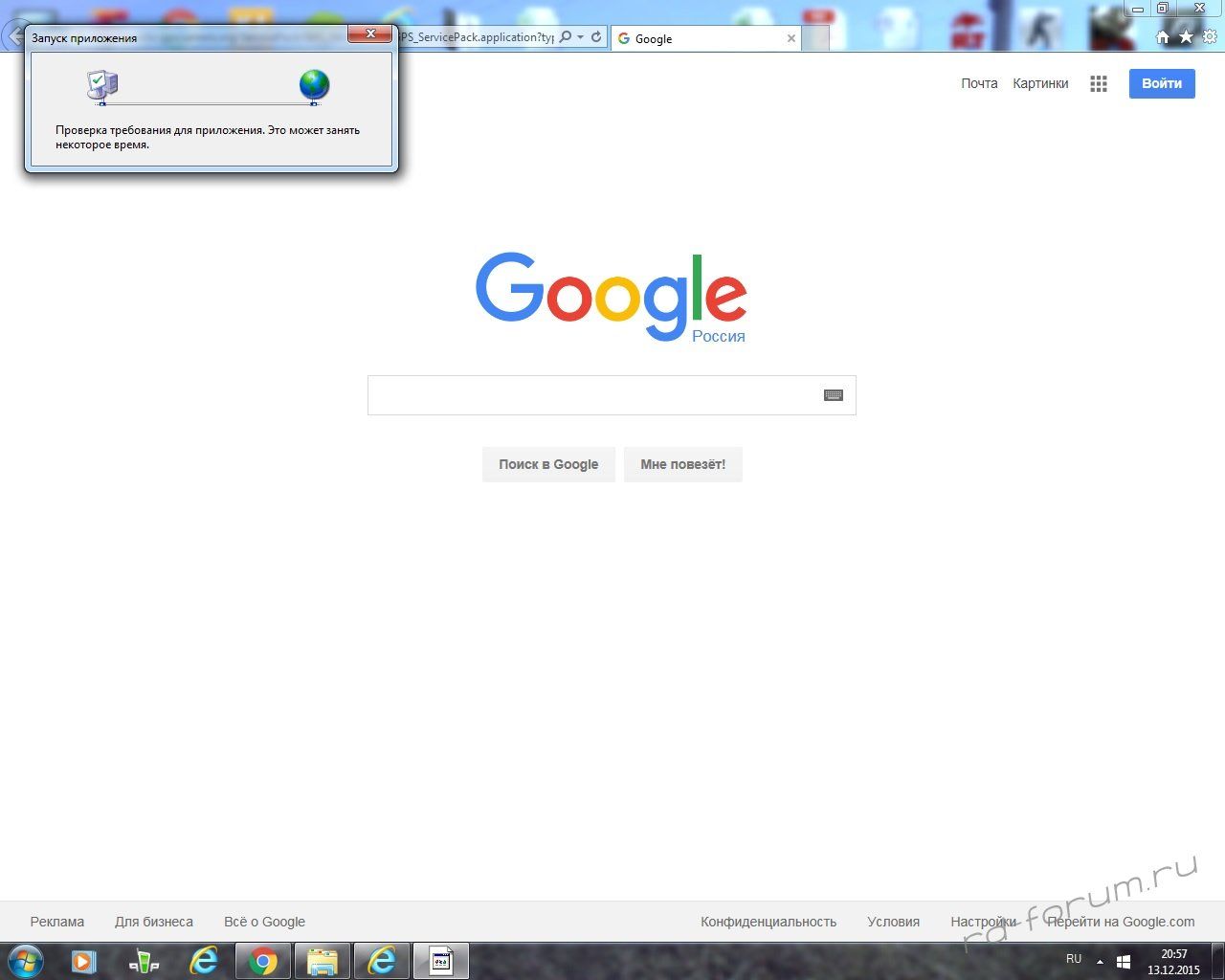Click the Windows flag tray icon
The image size is (1225, 980).
[1125, 961]
